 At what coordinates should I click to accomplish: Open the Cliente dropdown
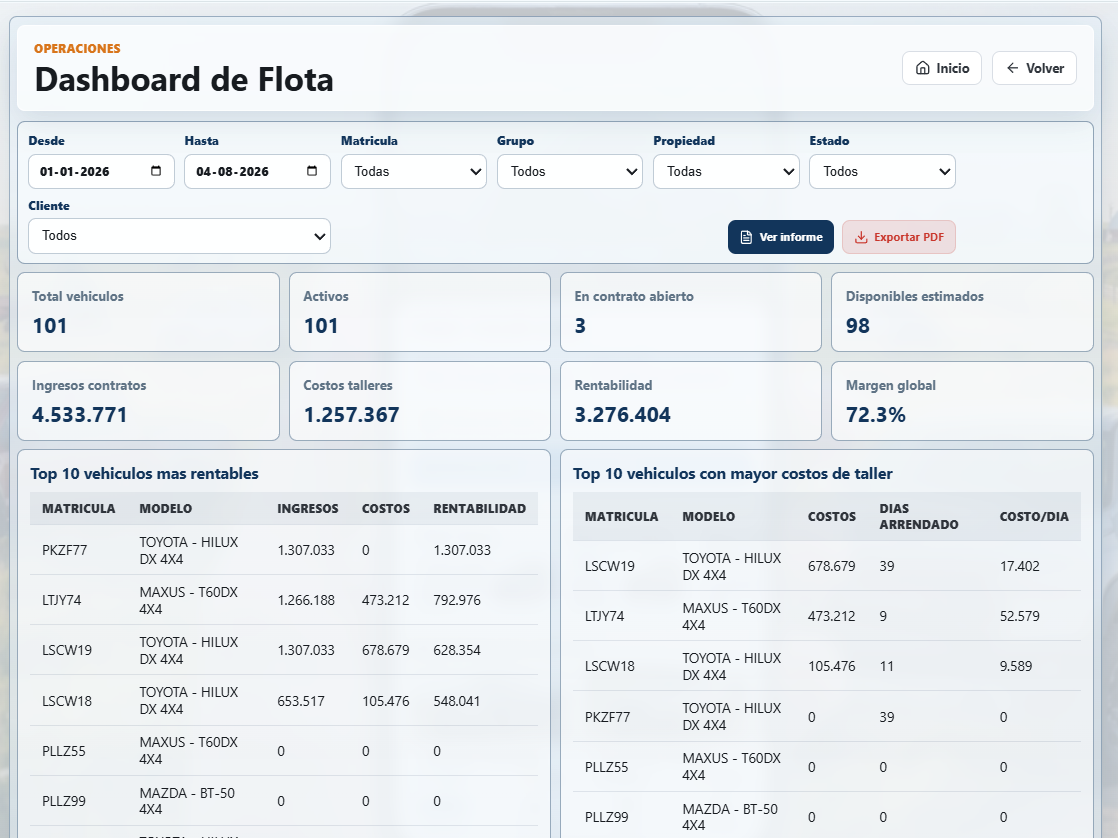pyautogui.click(x=179, y=236)
